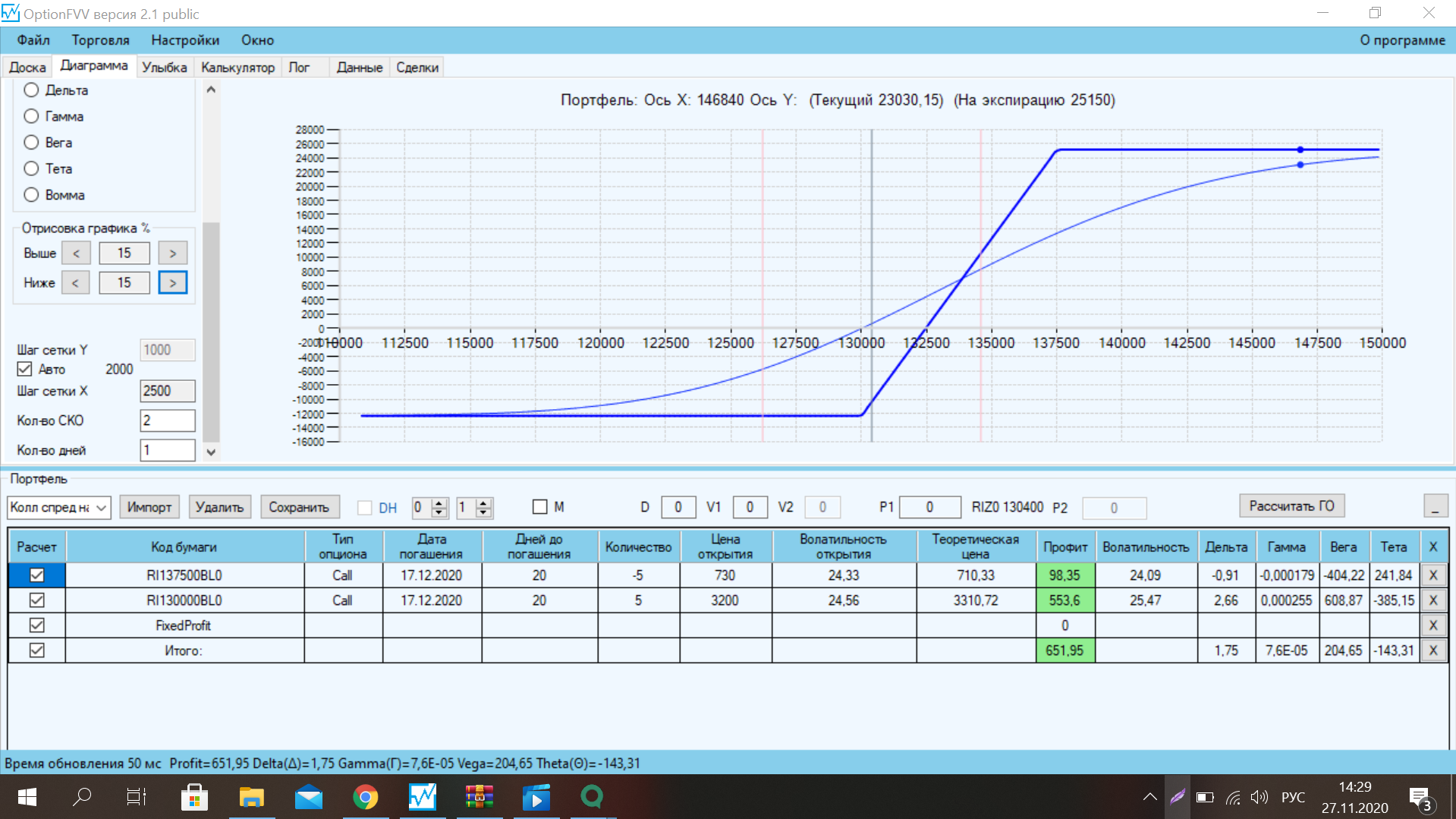
Task: Open Mail app from taskbar
Action: pyautogui.click(x=309, y=797)
